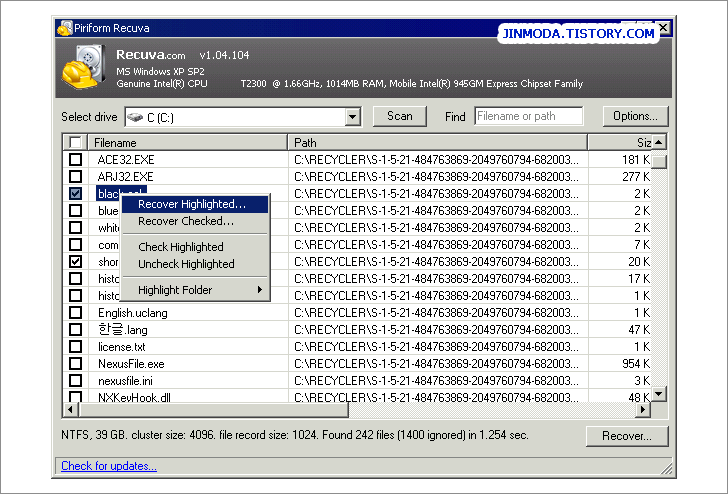Select the ARJ32.EXE filename
The image size is (728, 494).
coord(125,176)
